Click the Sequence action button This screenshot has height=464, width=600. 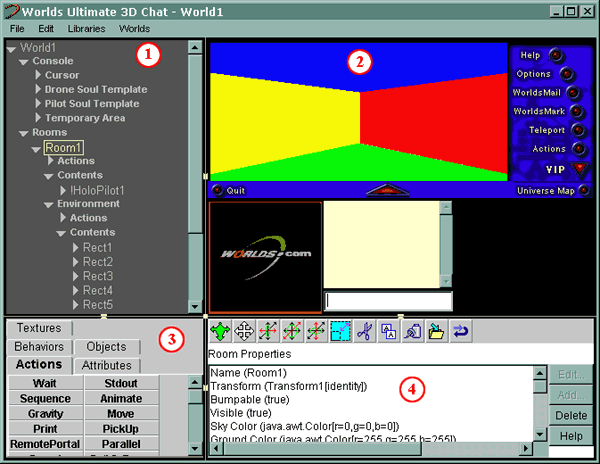(45, 398)
